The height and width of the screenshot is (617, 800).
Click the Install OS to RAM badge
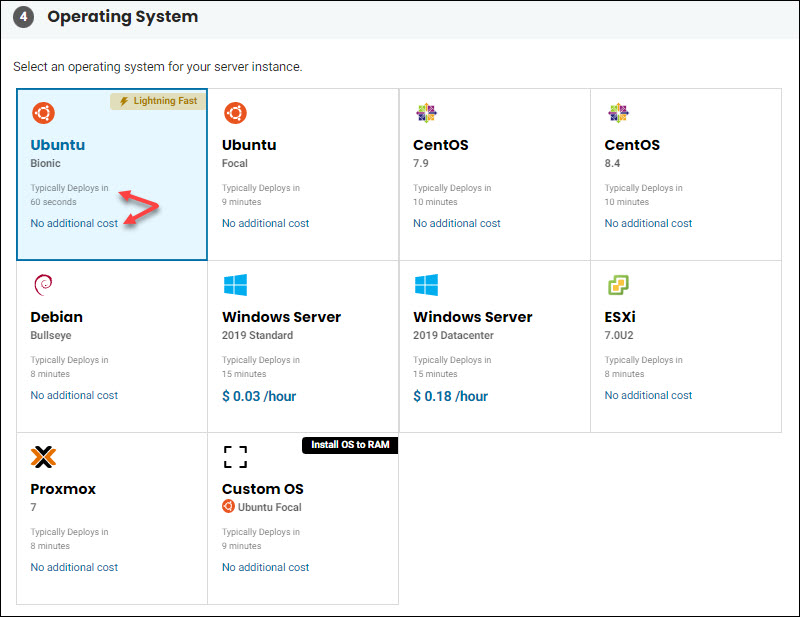(349, 445)
